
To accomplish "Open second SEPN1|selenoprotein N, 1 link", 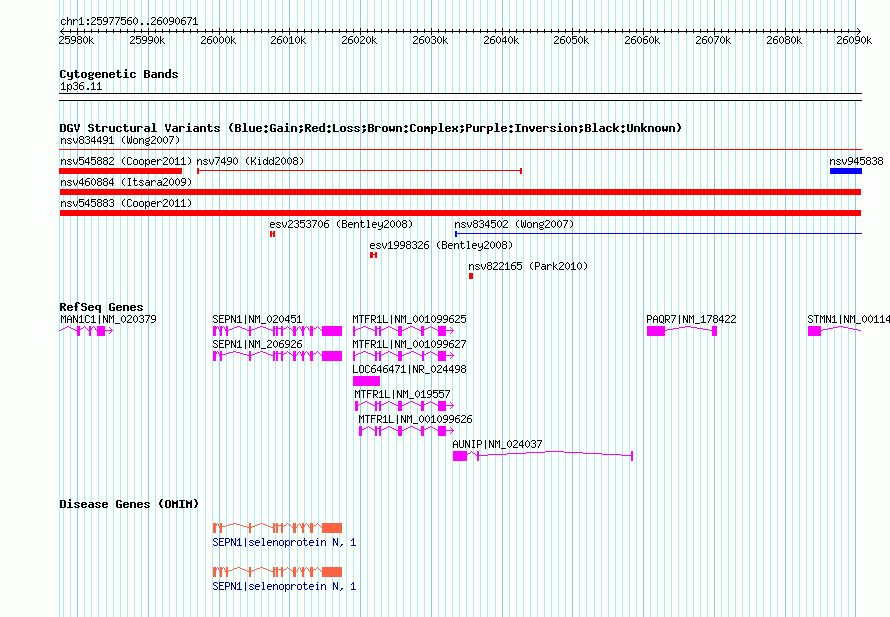I will coord(284,586).
